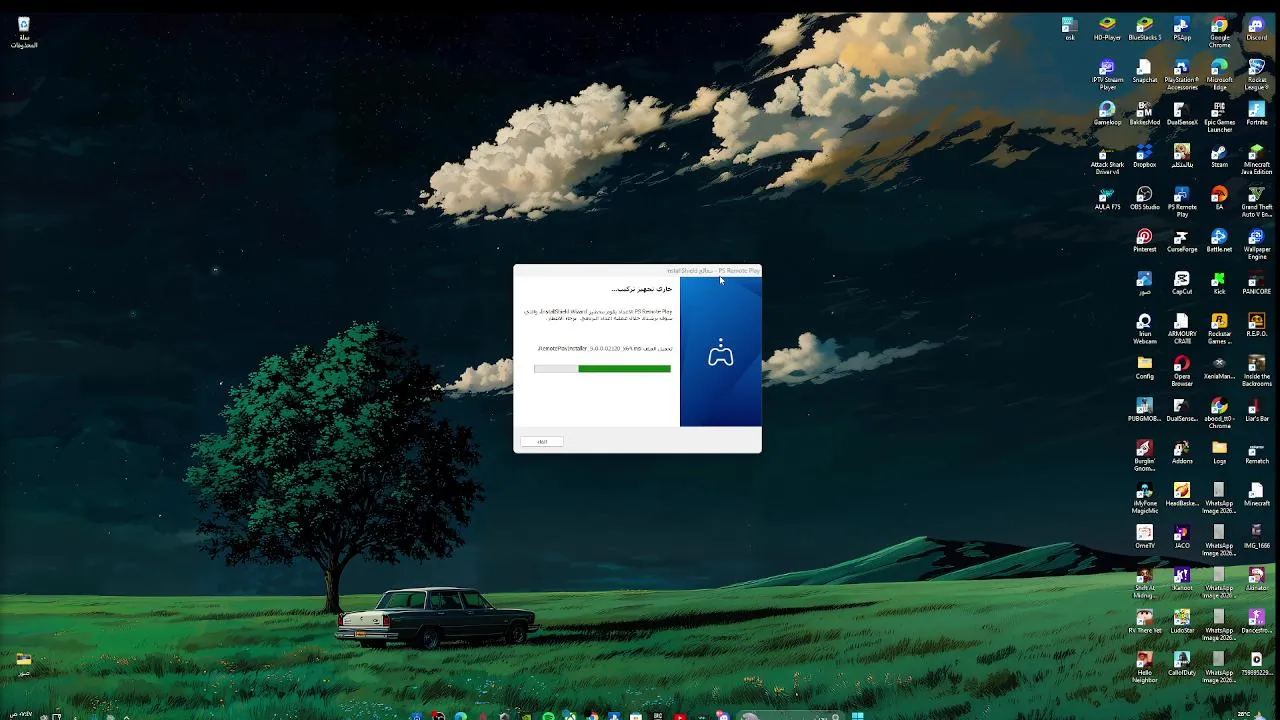Open the IMG_1666 file on desktop
Image resolution: width=1280 pixels, height=720 pixels.
(1256, 536)
